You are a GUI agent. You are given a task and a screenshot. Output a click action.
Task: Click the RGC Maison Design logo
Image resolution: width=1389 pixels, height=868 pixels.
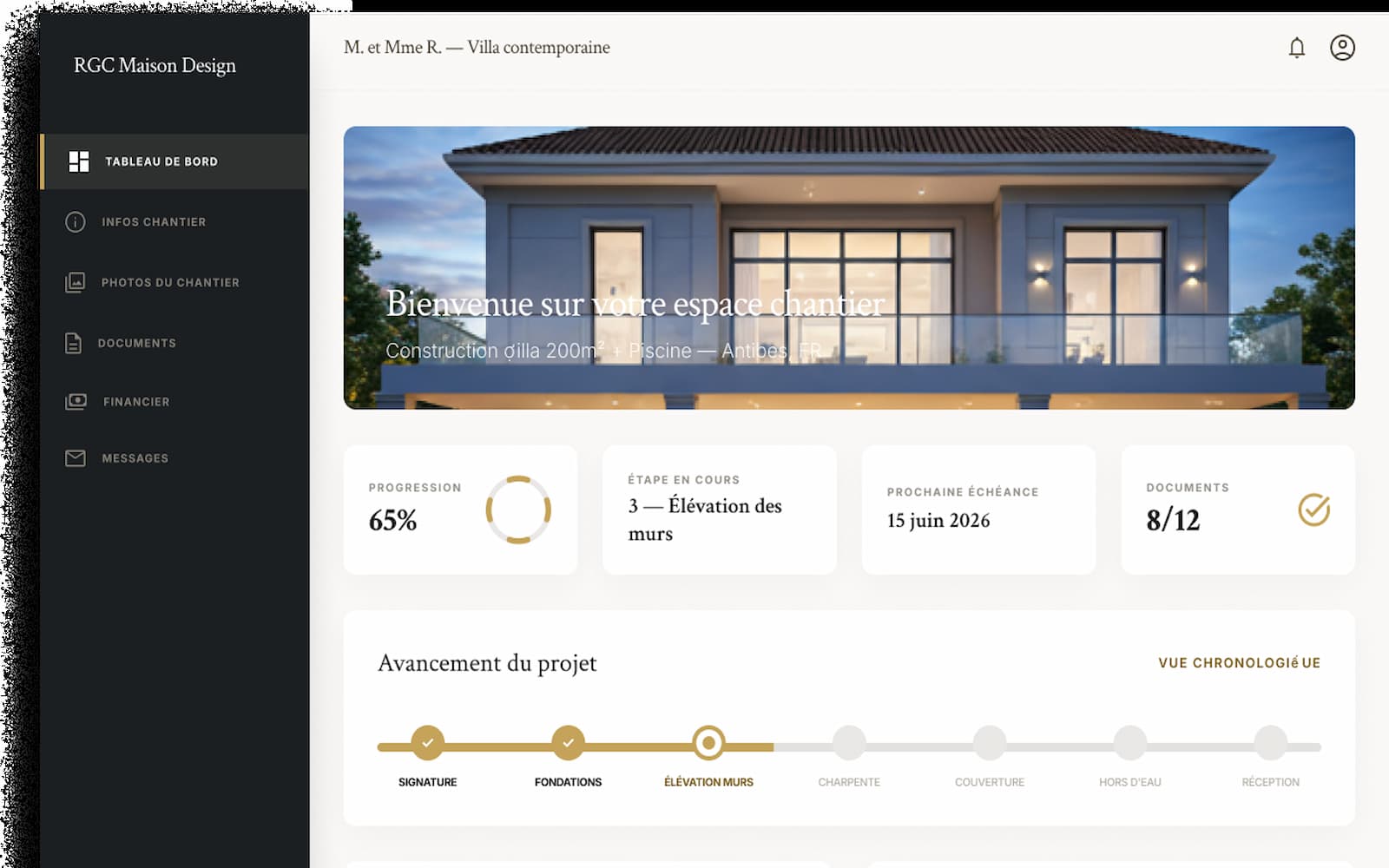(x=155, y=66)
